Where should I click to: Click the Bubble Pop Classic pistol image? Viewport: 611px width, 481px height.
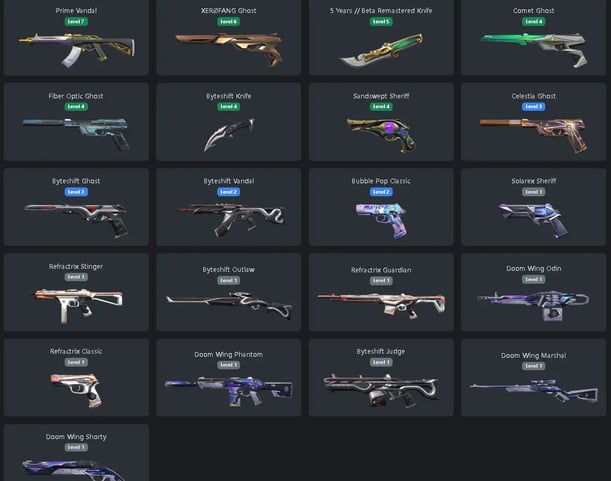coord(381,220)
